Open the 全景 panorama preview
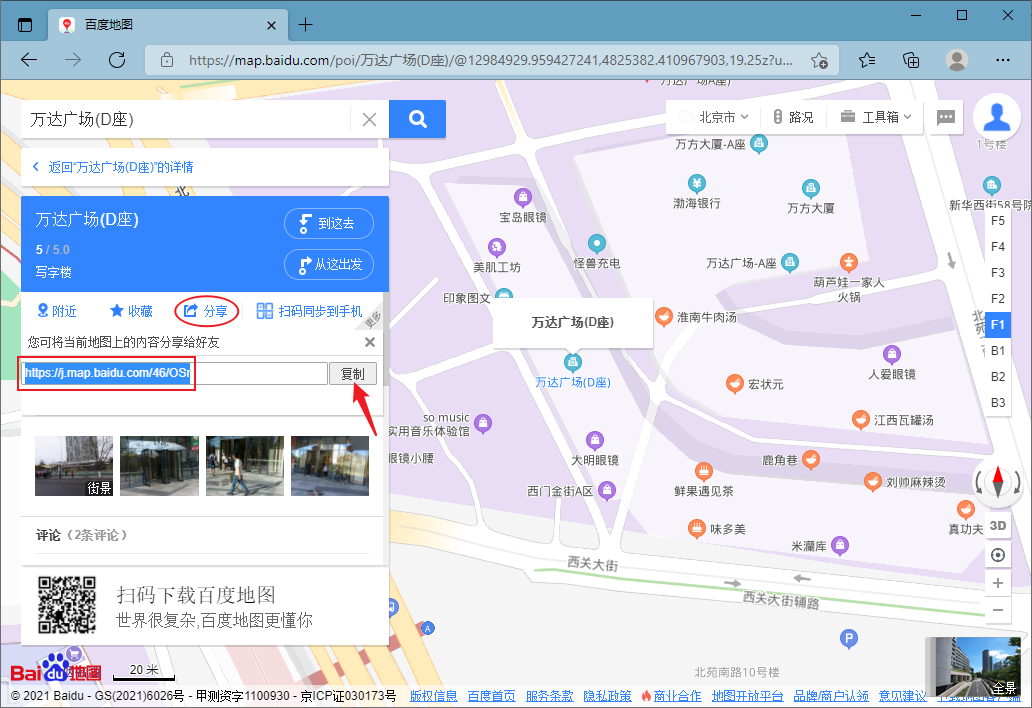The height and width of the screenshot is (708, 1032). pos(973,667)
